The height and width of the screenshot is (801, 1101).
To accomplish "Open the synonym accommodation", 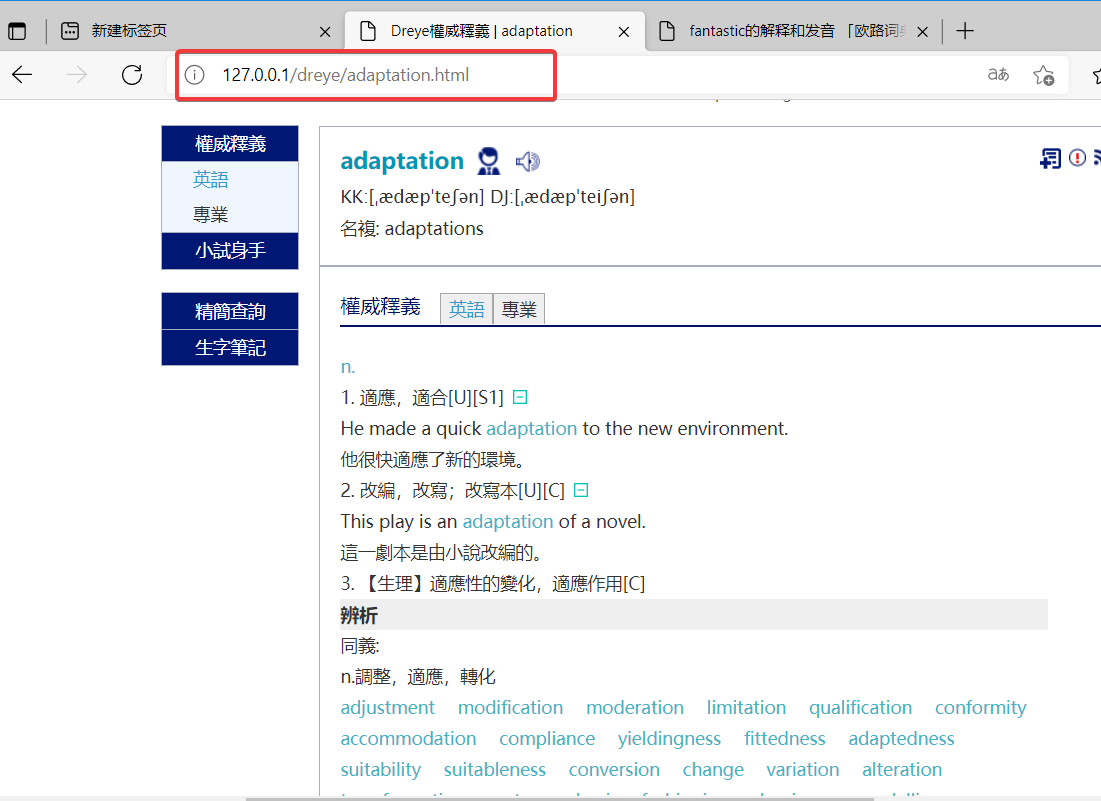I will click(409, 739).
